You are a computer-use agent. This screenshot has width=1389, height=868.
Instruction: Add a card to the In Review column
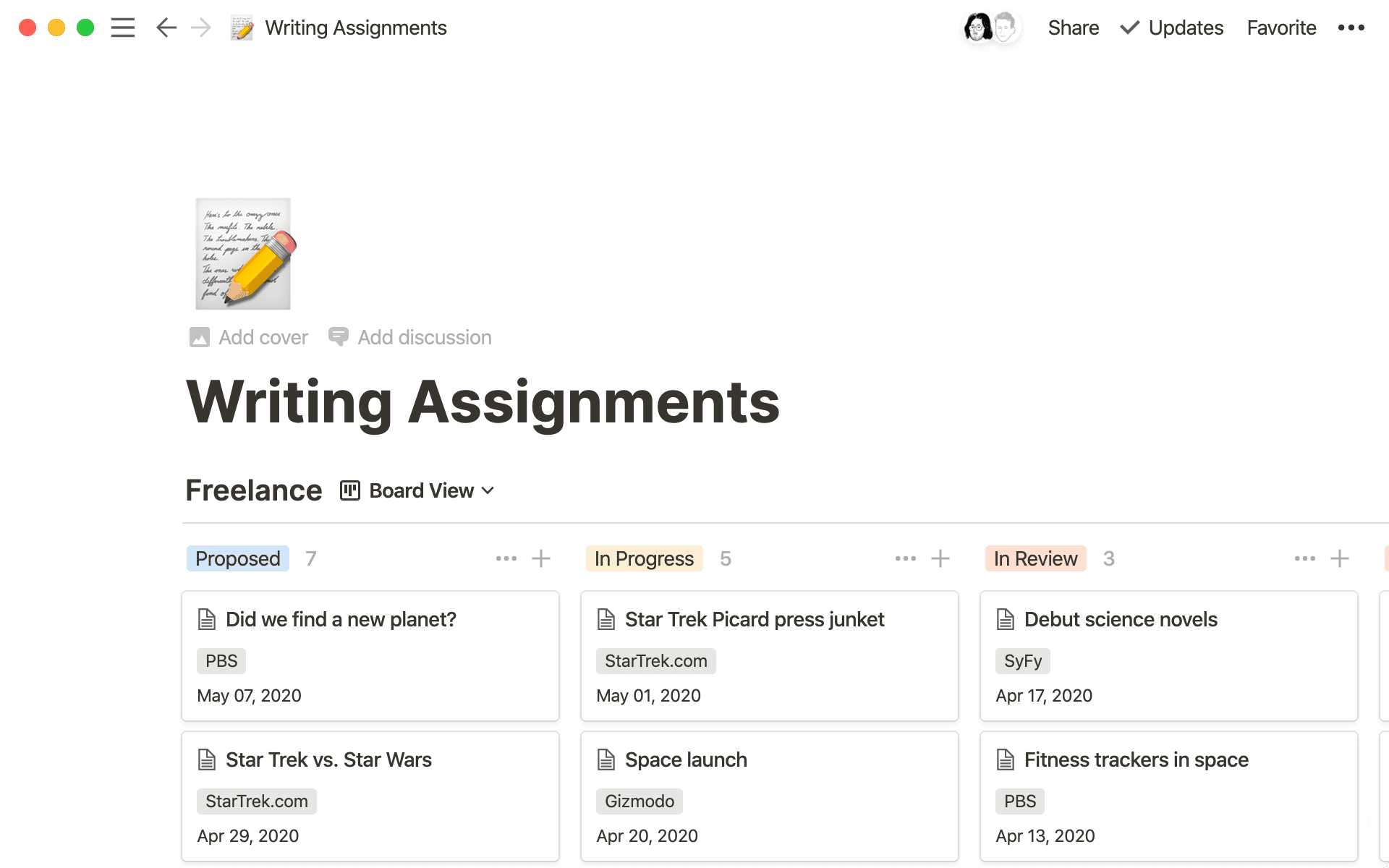[x=1340, y=558]
